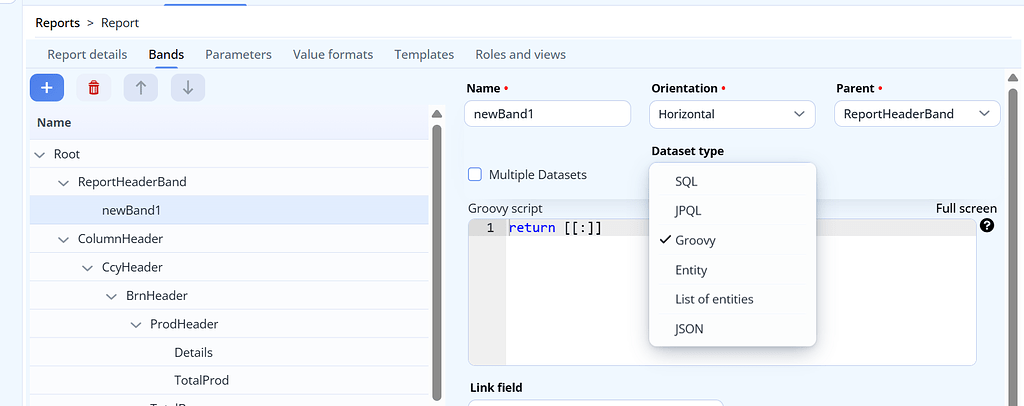Open Value formats tab
Image resolution: width=1024 pixels, height=406 pixels.
[333, 55]
